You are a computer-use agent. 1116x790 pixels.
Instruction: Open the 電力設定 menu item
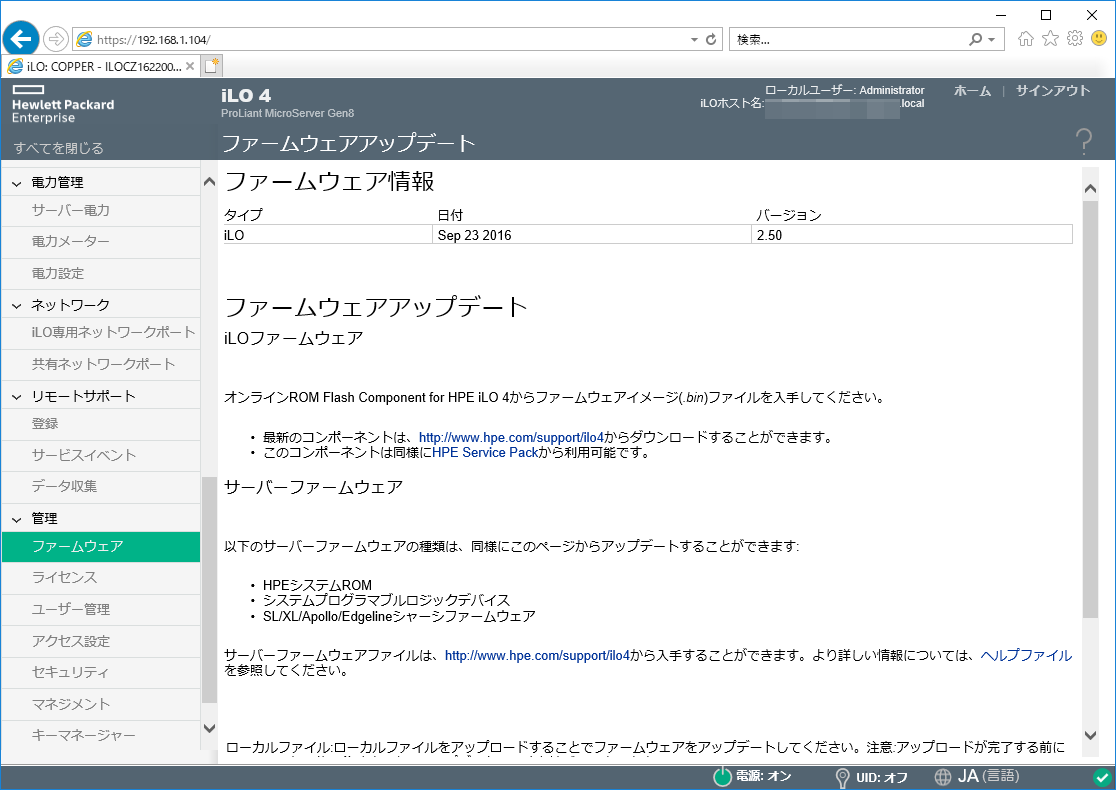click(101, 273)
